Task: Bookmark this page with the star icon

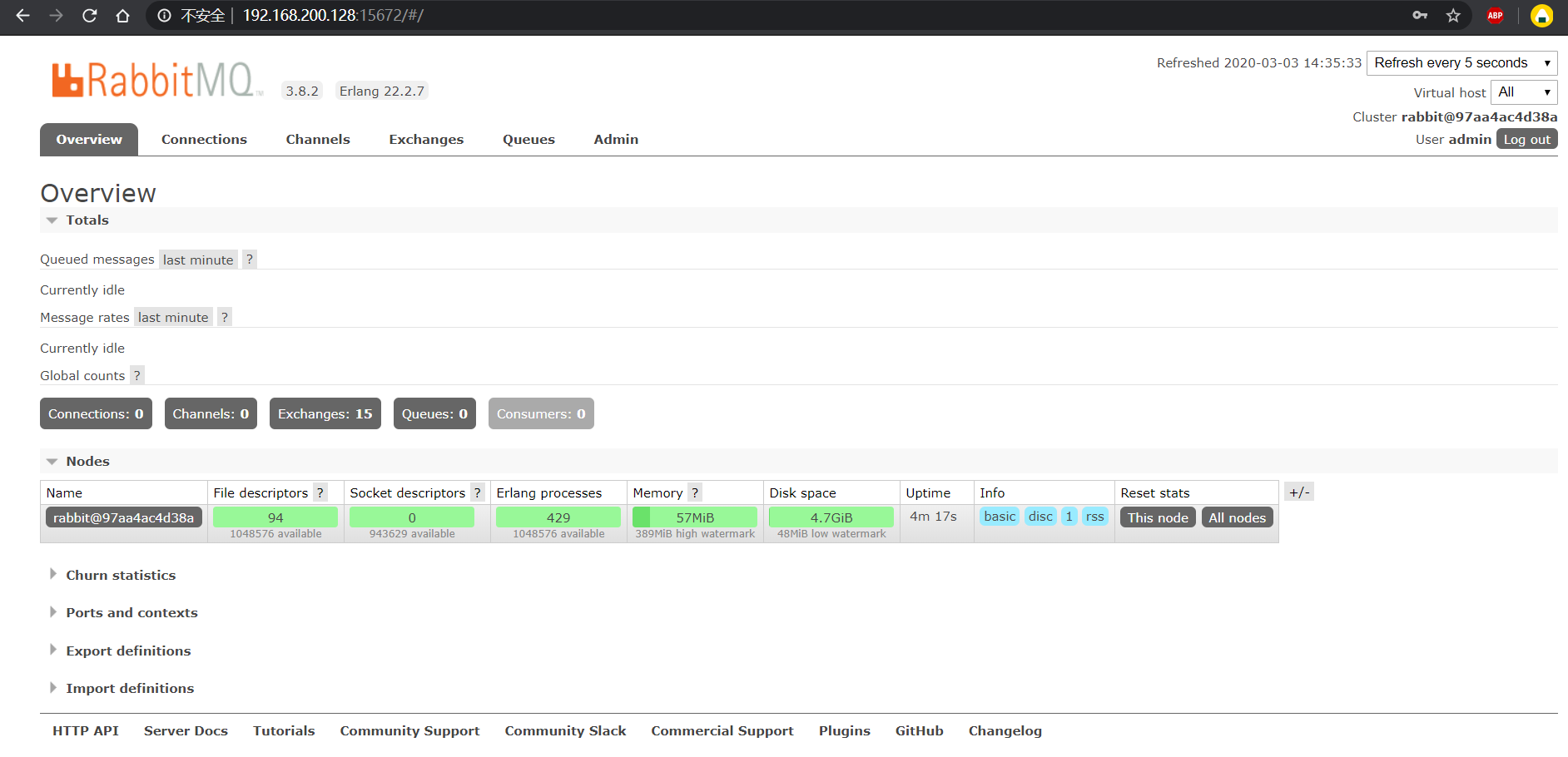Action: [x=1453, y=16]
